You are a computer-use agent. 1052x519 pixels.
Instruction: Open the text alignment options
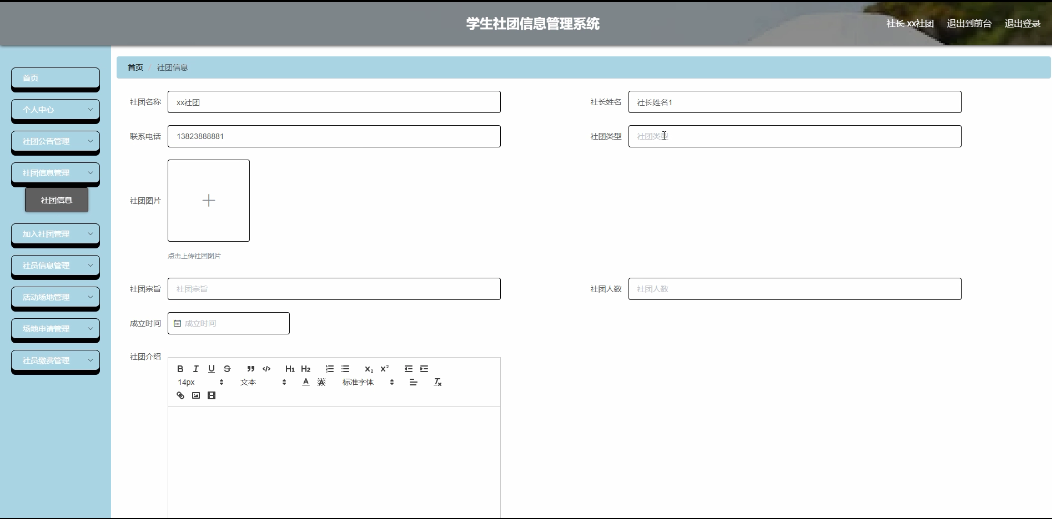coord(413,382)
